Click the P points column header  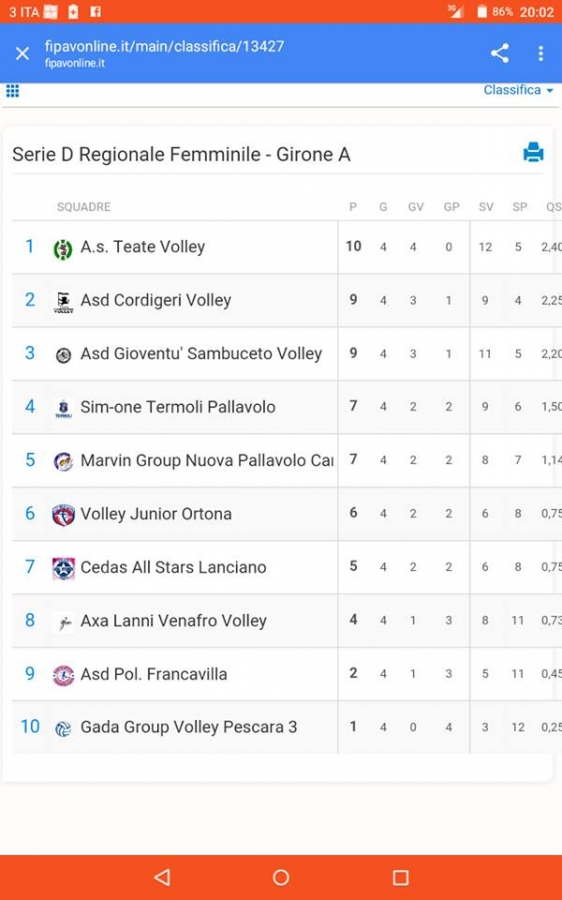pos(353,207)
